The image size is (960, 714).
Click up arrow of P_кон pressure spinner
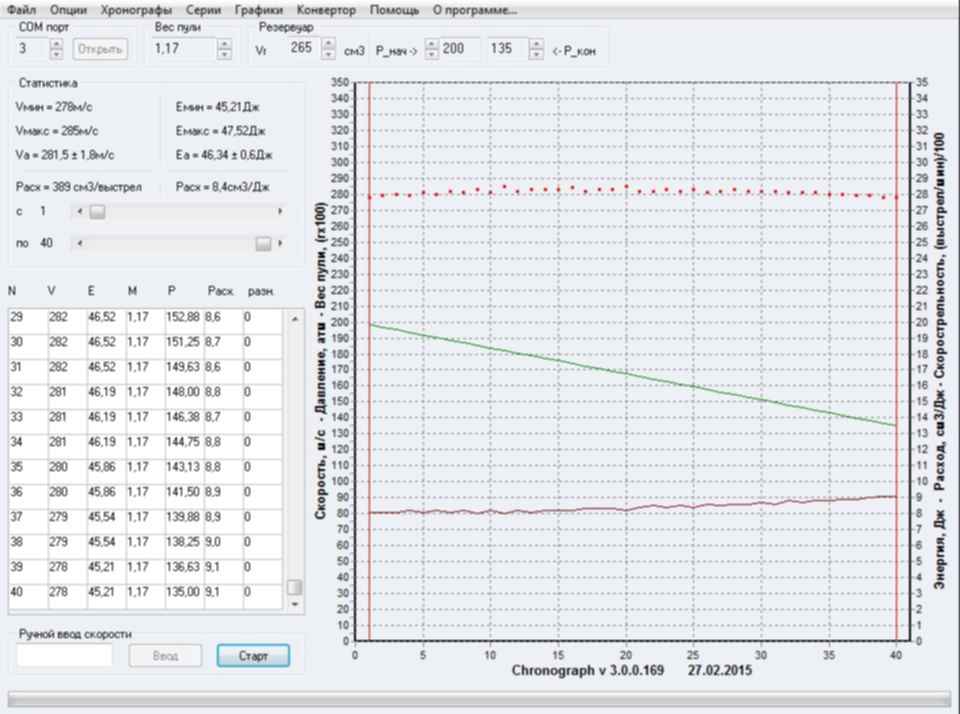point(537,44)
